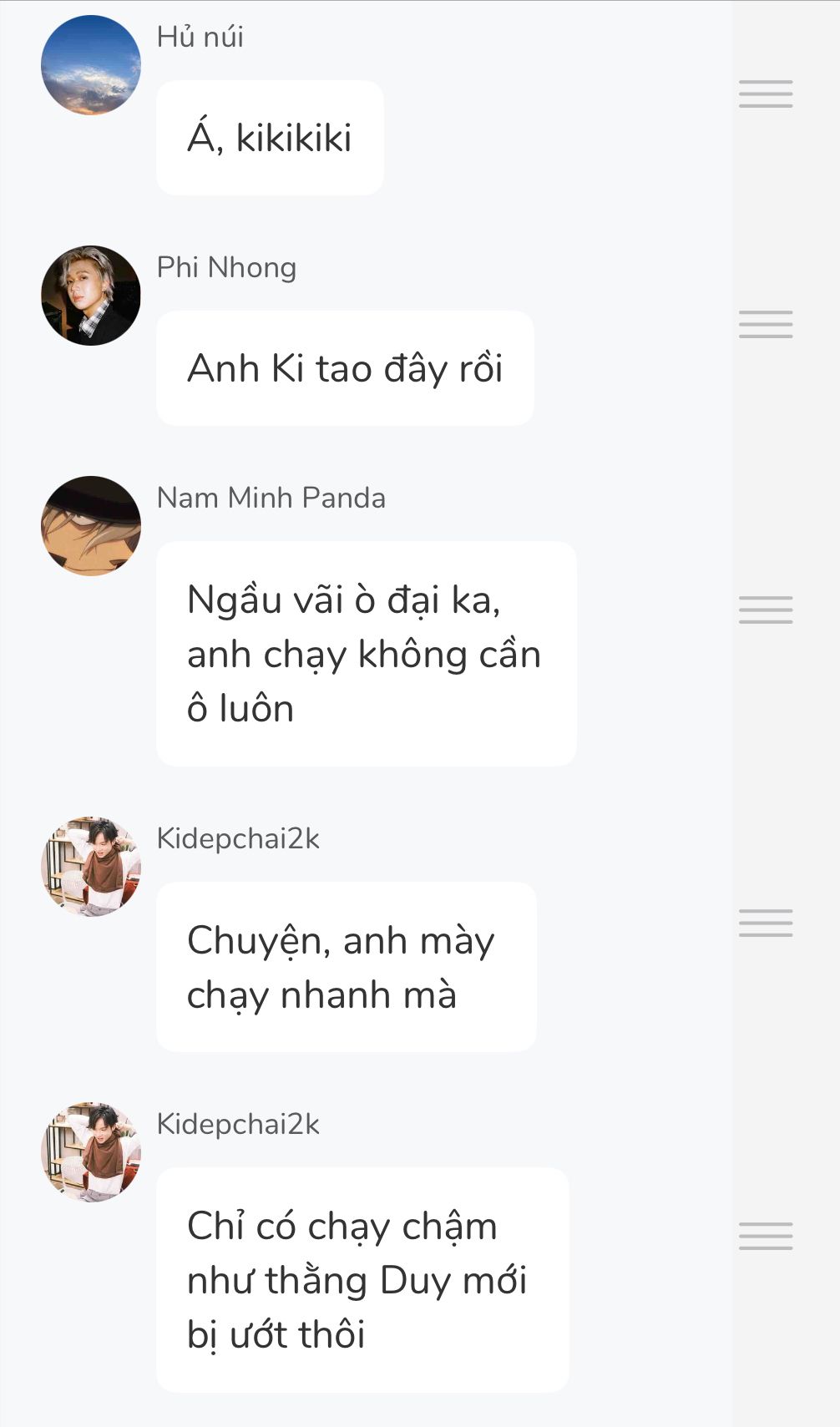Click drag handle beside 'Ngầu vãi ò đại ka' message
The image size is (840, 1427).
pos(766,610)
